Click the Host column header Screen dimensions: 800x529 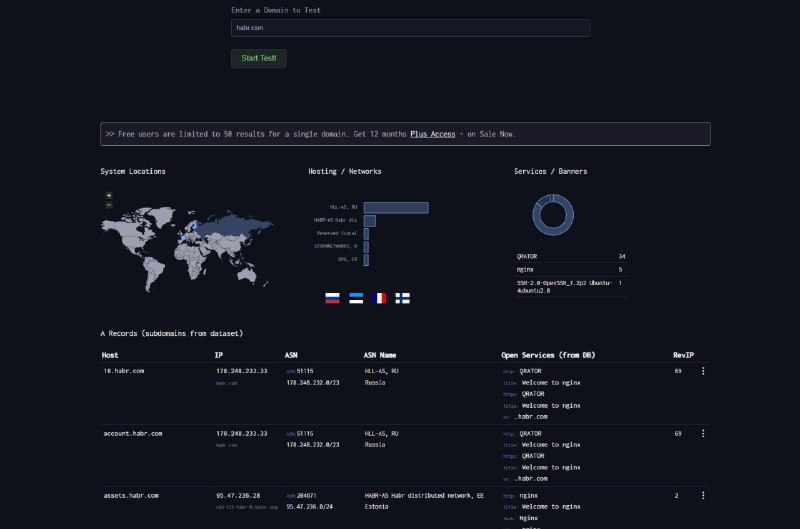110,355
